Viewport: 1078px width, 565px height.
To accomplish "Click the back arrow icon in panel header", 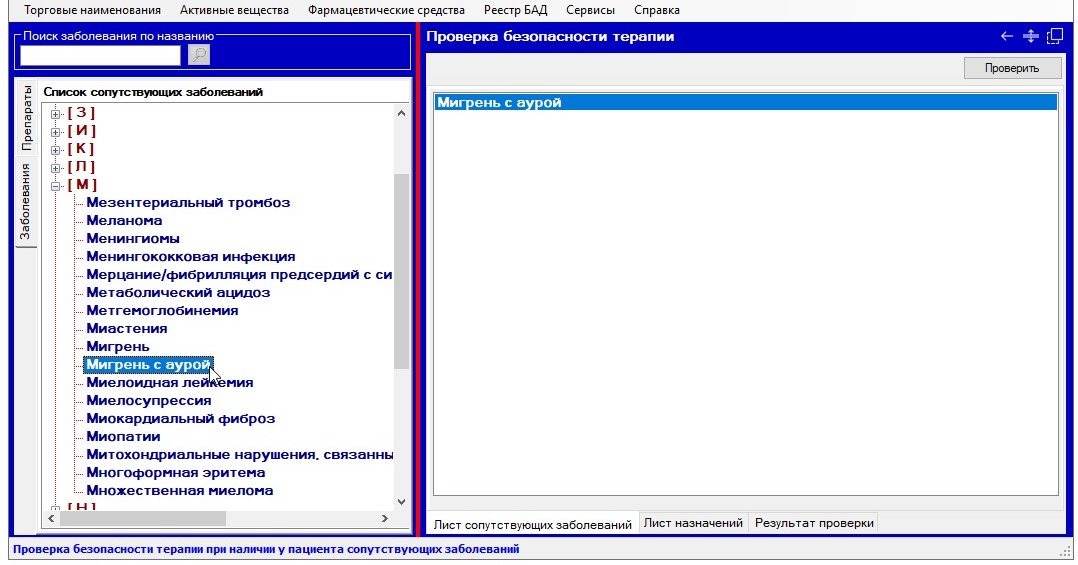I will [x=1007, y=37].
